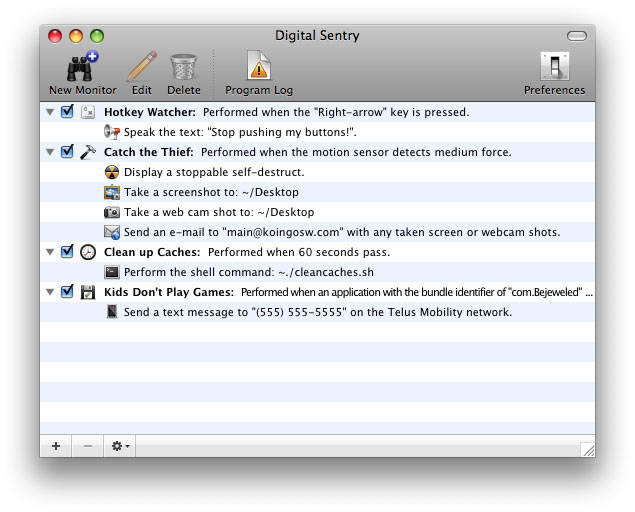Open the gear action dropdown at bottom
635x512 pixels.
[x=121, y=446]
